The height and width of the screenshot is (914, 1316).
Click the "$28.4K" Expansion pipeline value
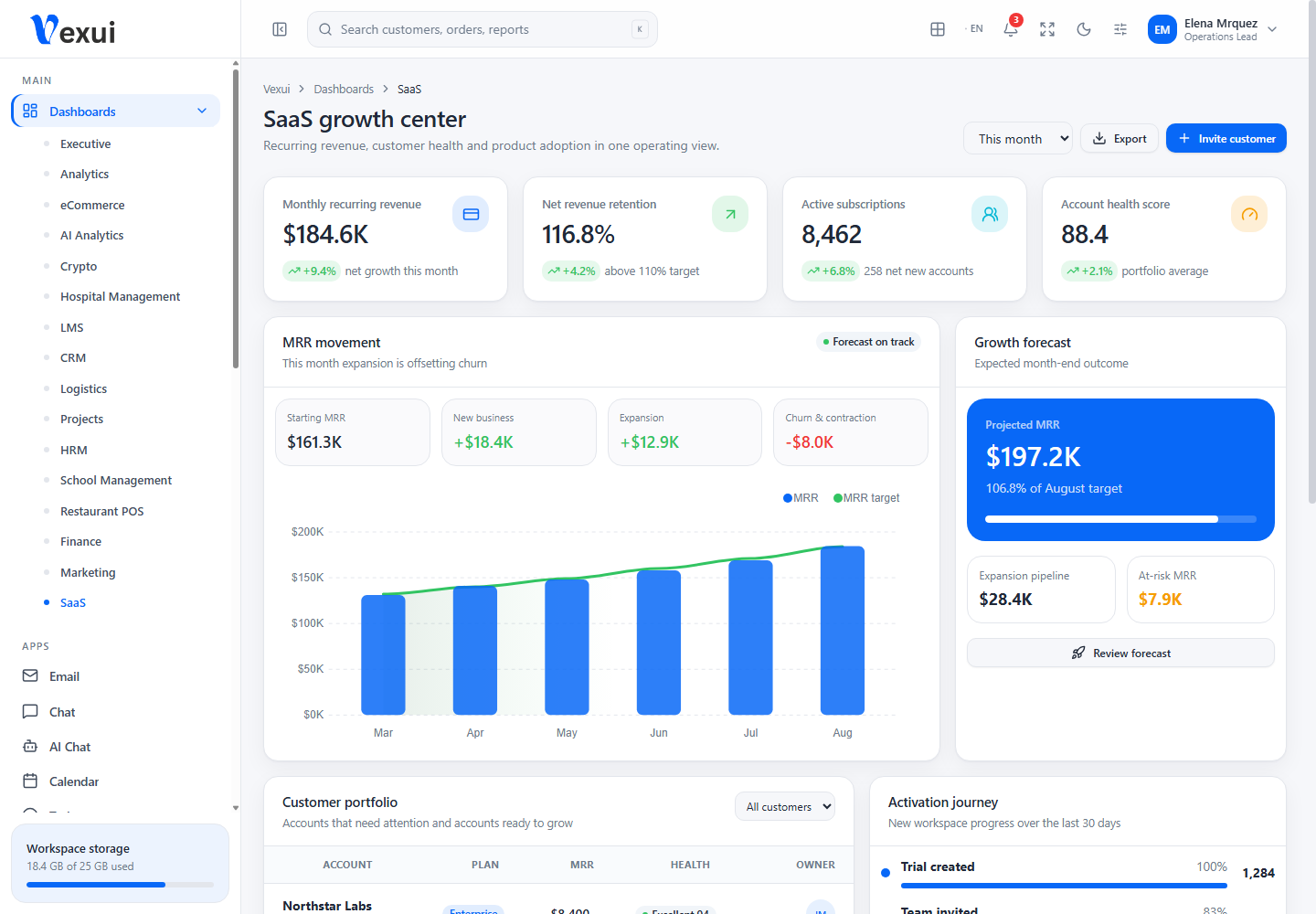pos(1005,600)
